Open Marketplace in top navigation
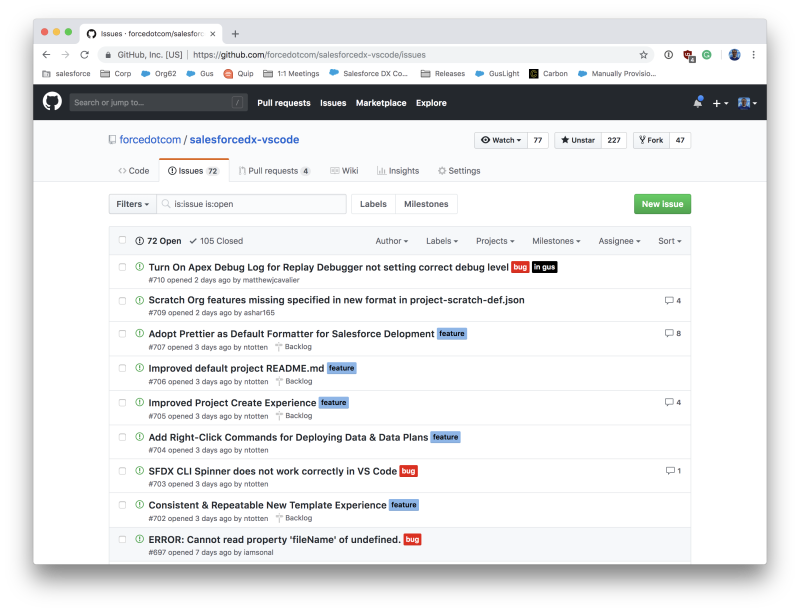This screenshot has width=800, height=612. point(381,103)
